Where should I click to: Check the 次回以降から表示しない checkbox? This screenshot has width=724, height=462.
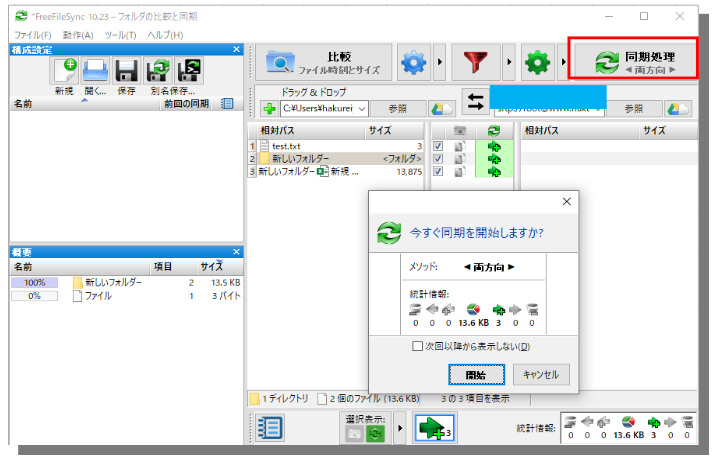418,347
